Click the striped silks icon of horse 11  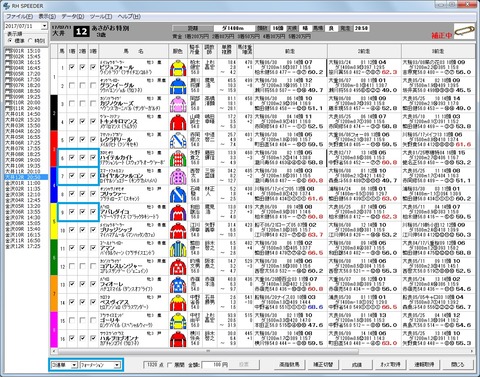pyautogui.click(x=178, y=248)
